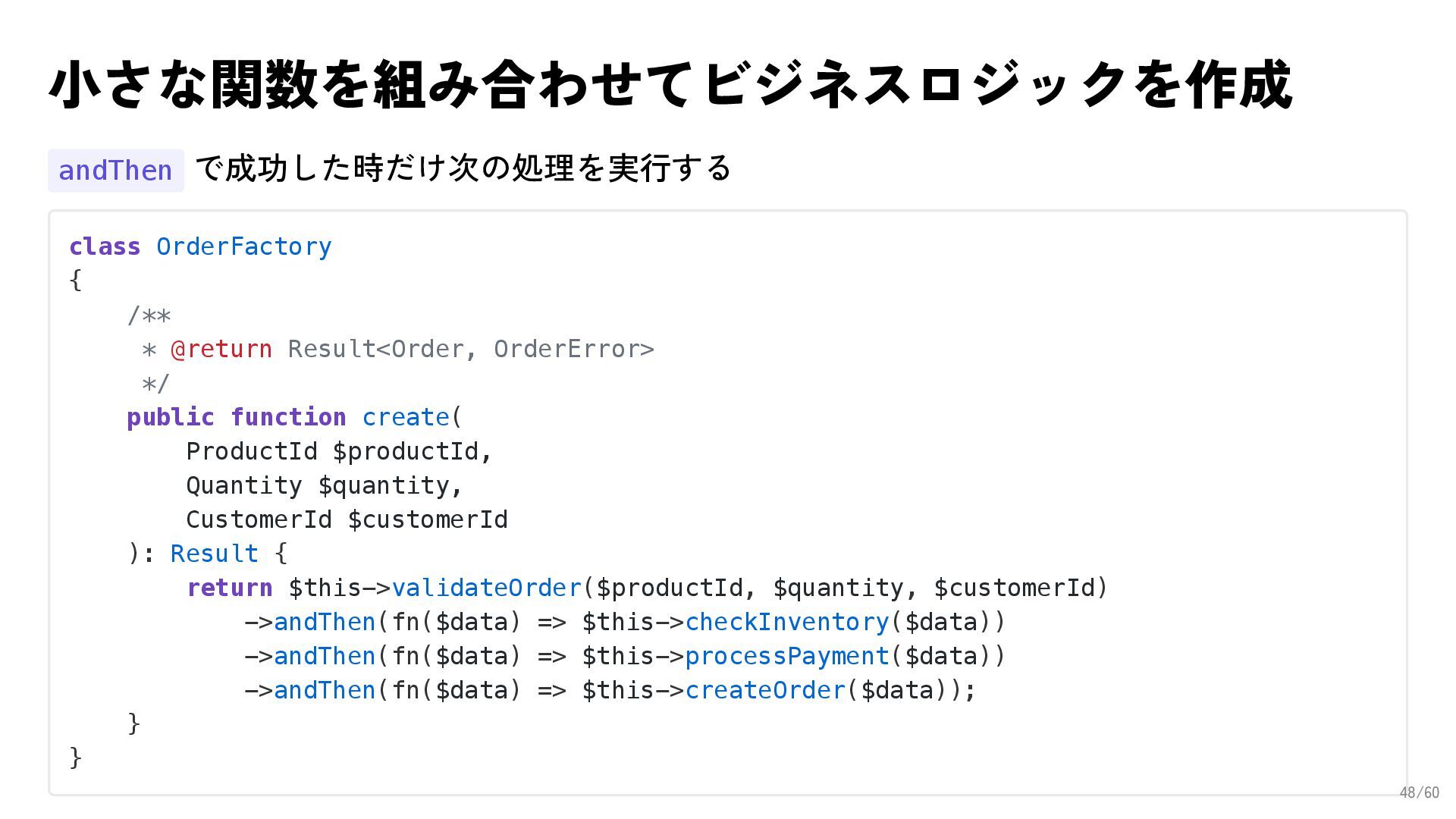This screenshot has height=819, width=1456.
Task: Click the Japanese subtitle description text
Action: coord(463,168)
